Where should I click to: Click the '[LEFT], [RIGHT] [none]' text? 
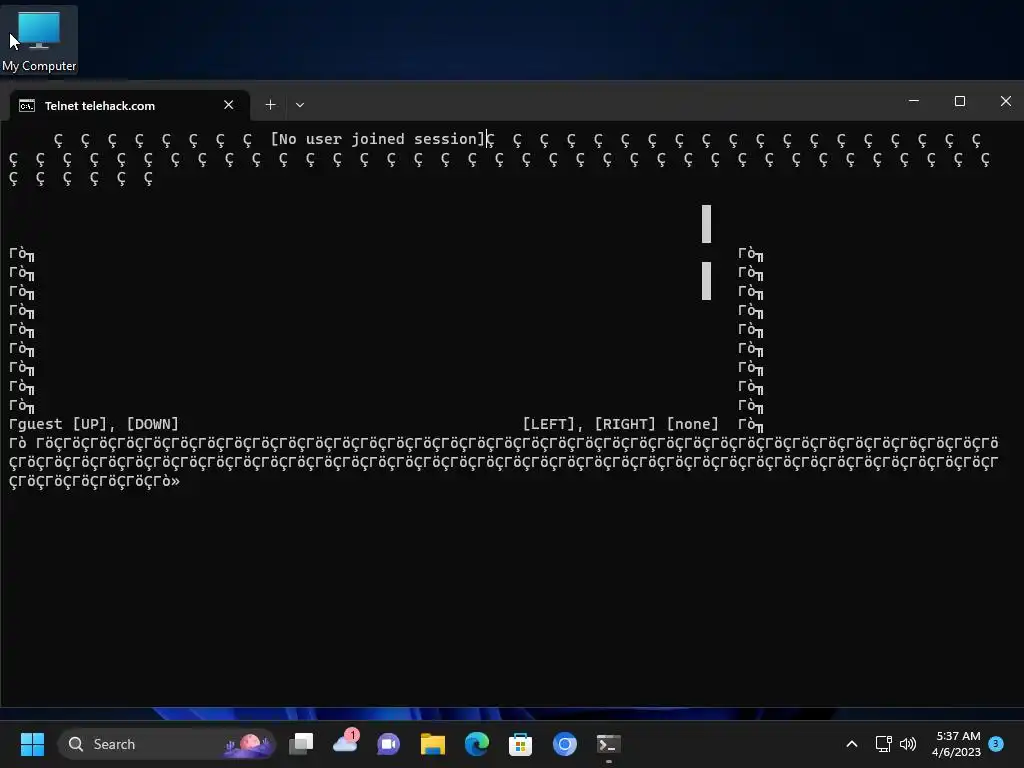(x=620, y=424)
